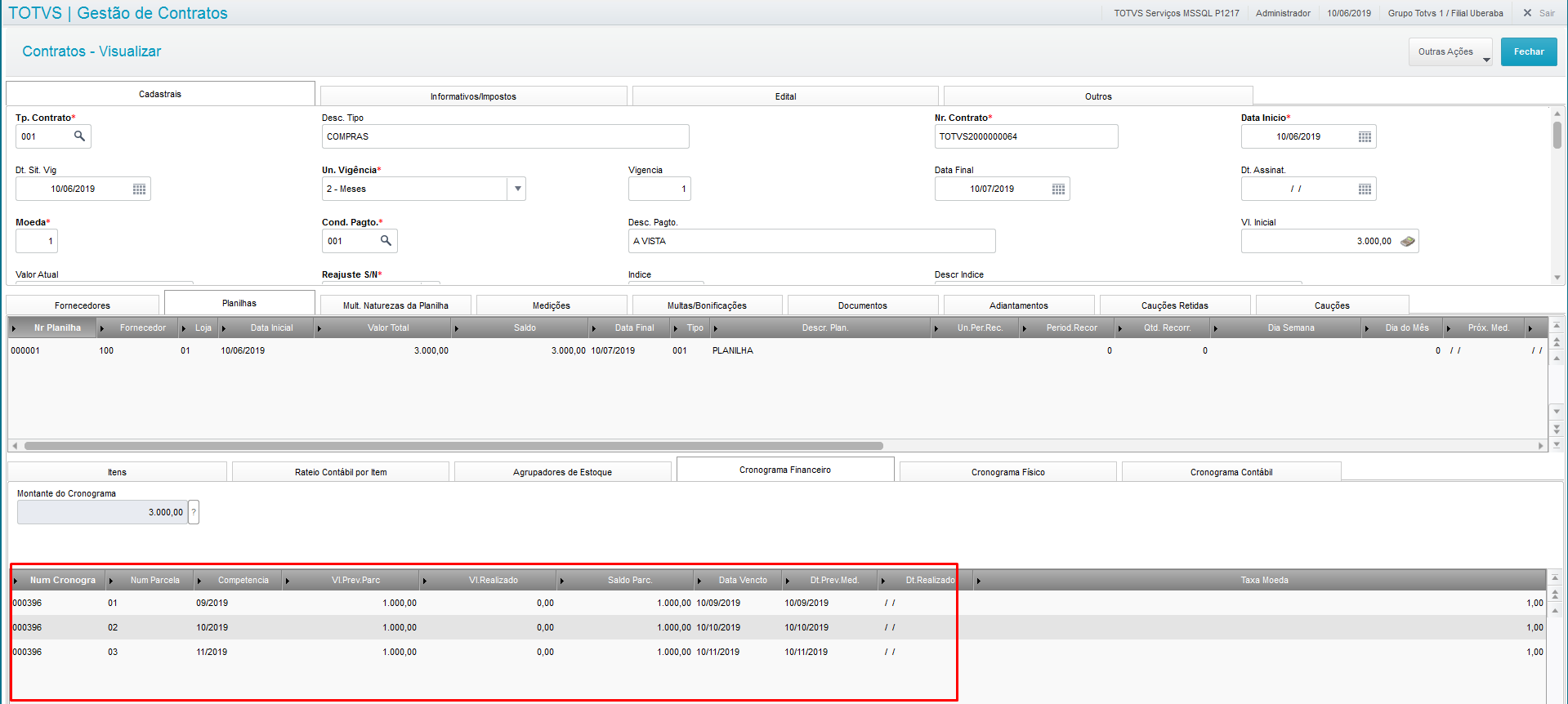This screenshot has width=1568, height=704.
Task: Open the Outras Ações dropdown
Action: tap(1450, 51)
